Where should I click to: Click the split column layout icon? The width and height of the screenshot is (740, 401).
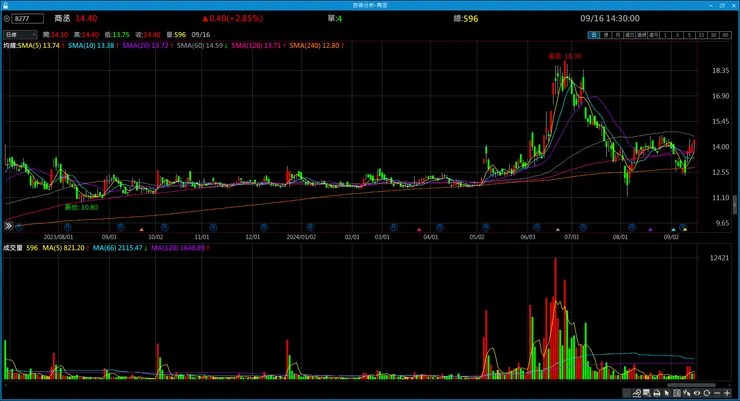pyautogui.click(x=677, y=393)
